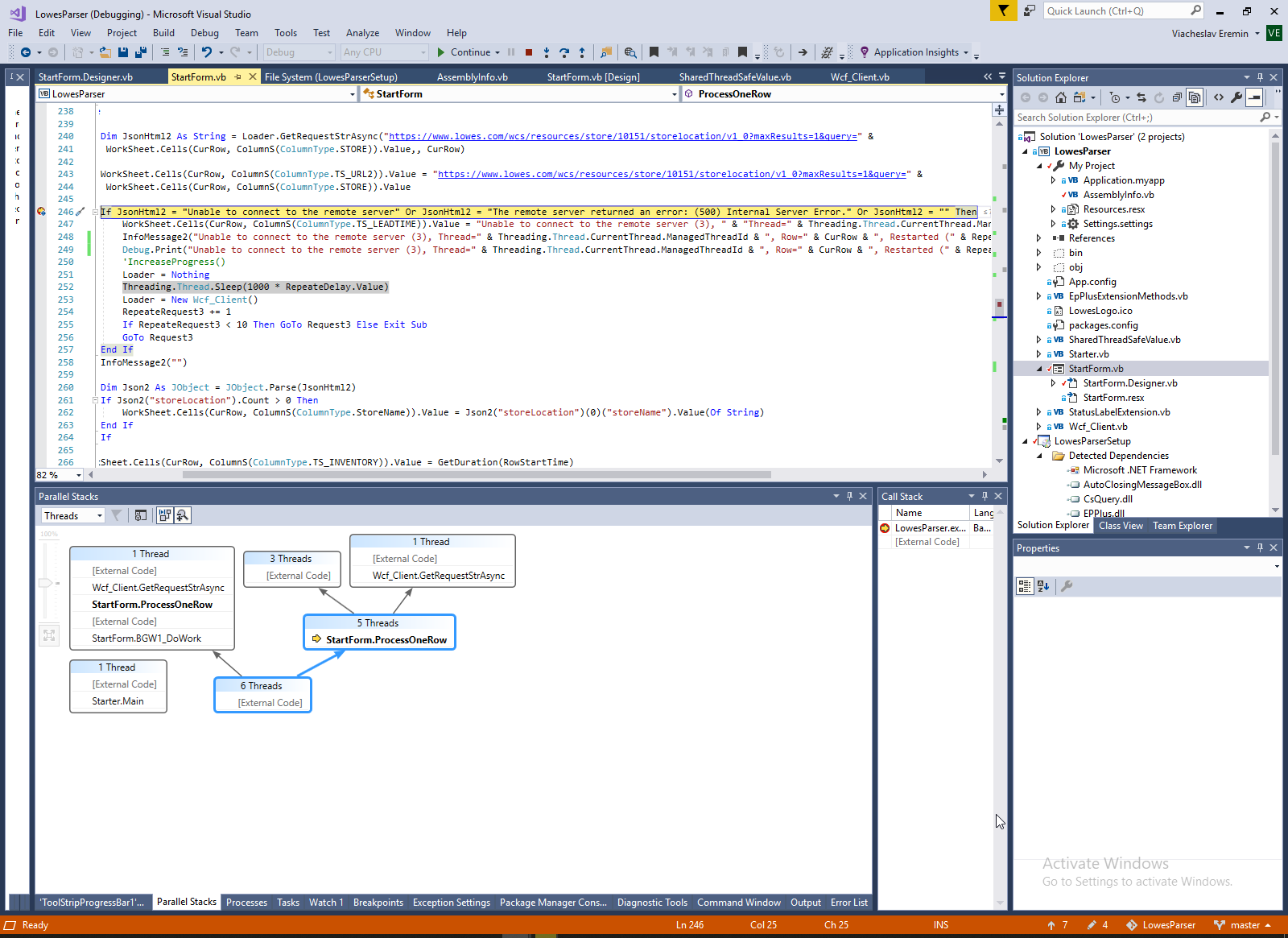Open the Analyze menu
The height and width of the screenshot is (938, 1288).
362,33
